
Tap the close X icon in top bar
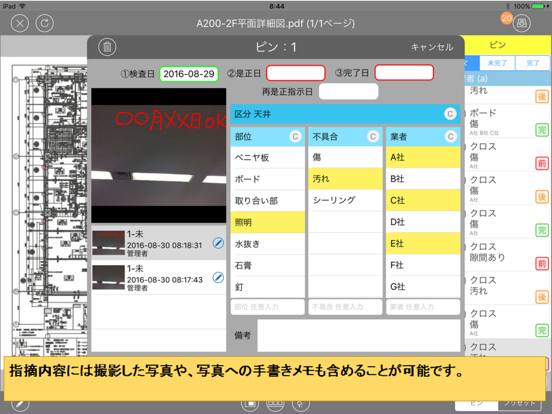click(x=20, y=23)
